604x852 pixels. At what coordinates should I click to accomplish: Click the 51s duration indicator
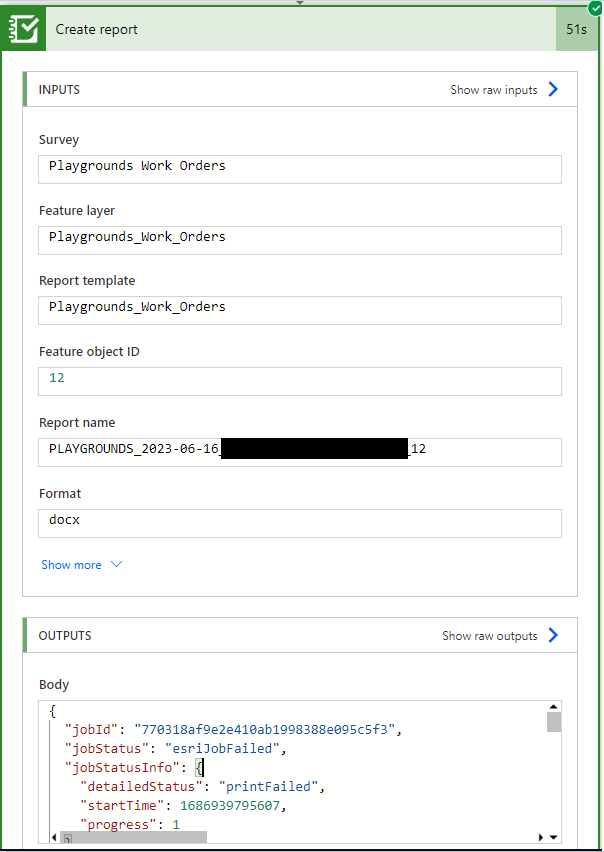(x=578, y=29)
